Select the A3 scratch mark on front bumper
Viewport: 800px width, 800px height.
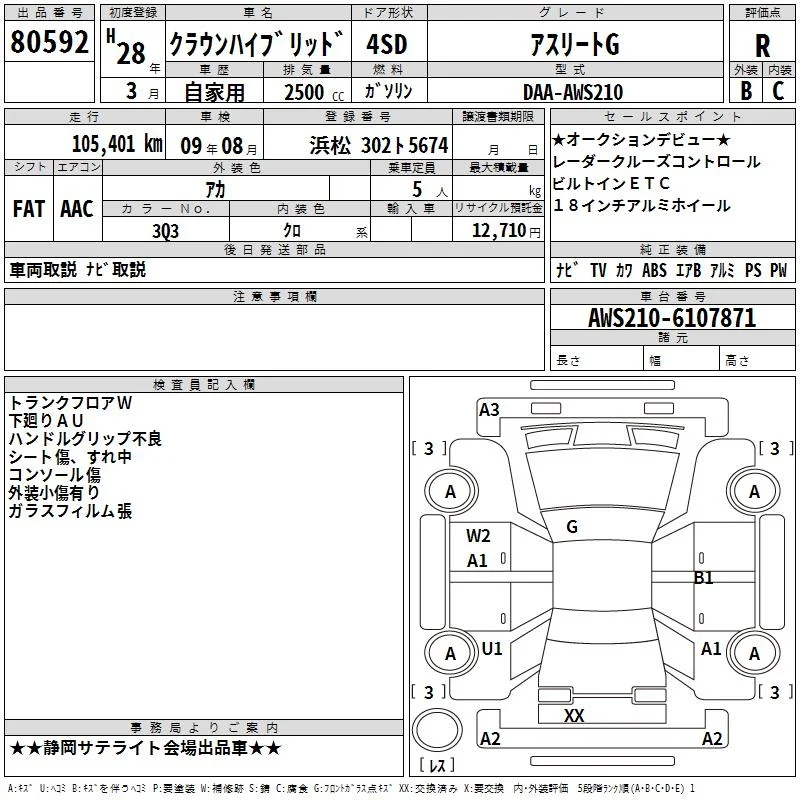[x=489, y=410]
